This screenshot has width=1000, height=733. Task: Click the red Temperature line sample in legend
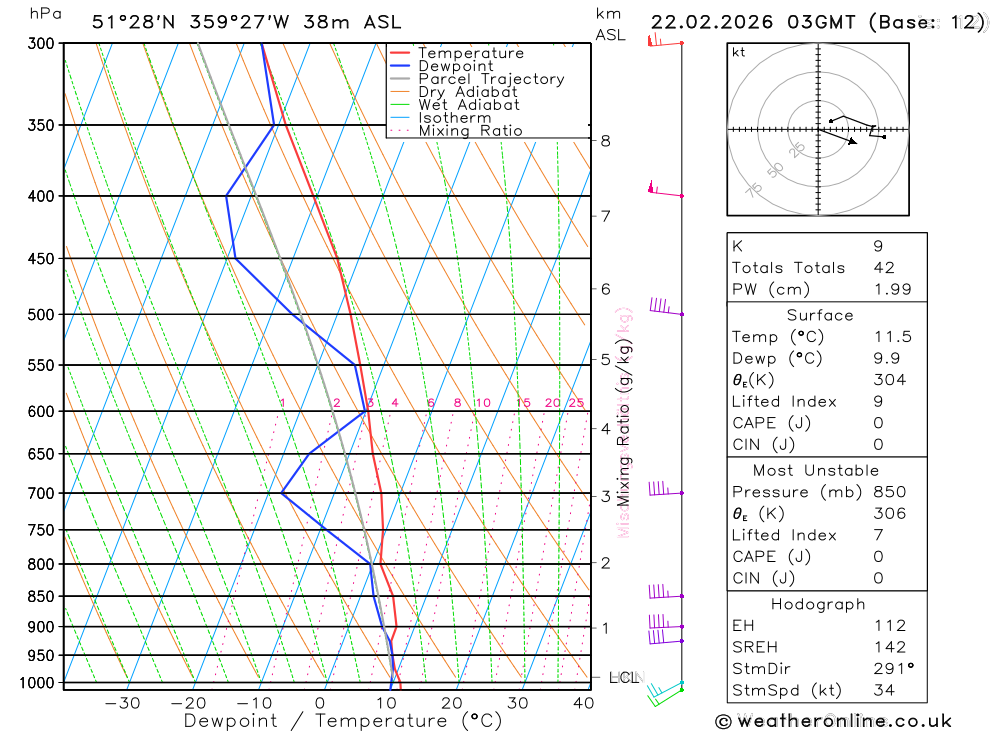400,53
